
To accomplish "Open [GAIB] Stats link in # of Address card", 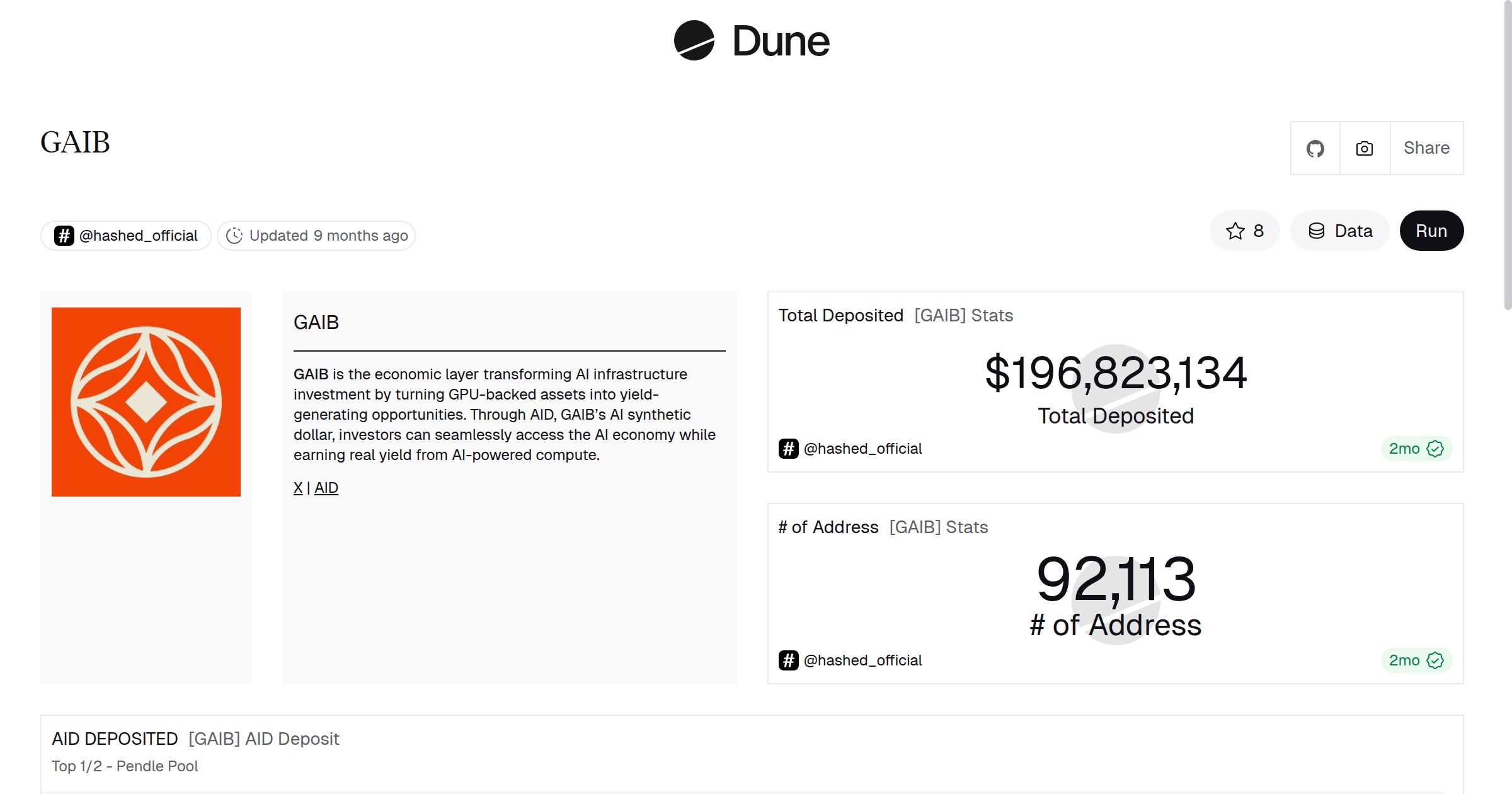I will point(938,527).
